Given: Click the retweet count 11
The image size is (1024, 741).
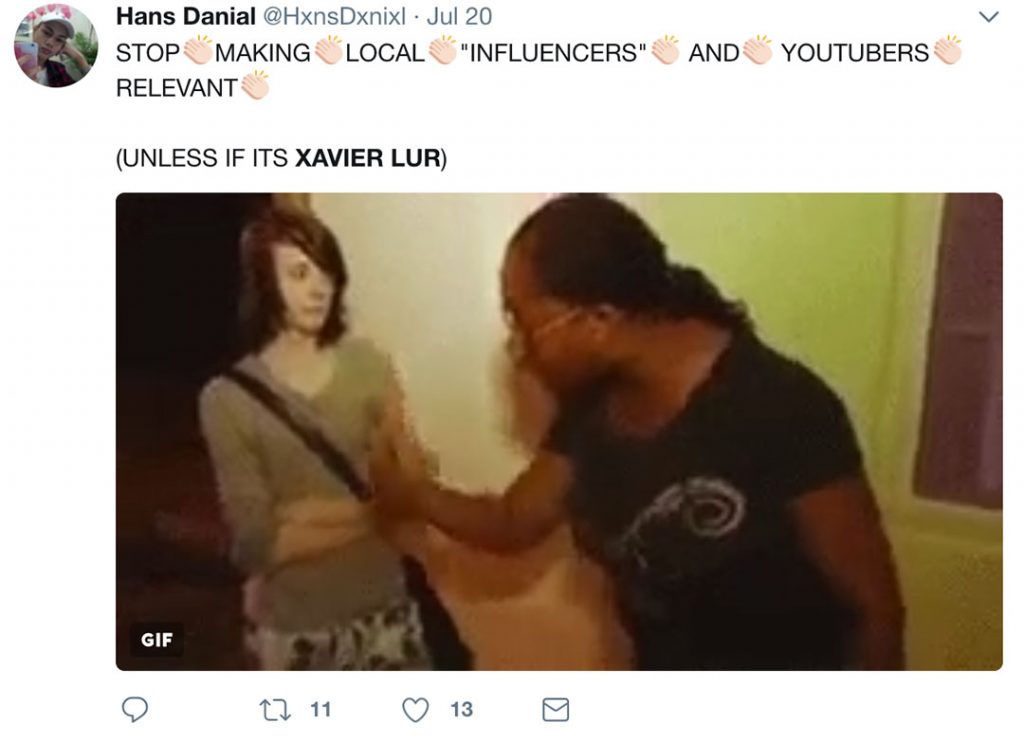Looking at the screenshot, I should coord(320,710).
